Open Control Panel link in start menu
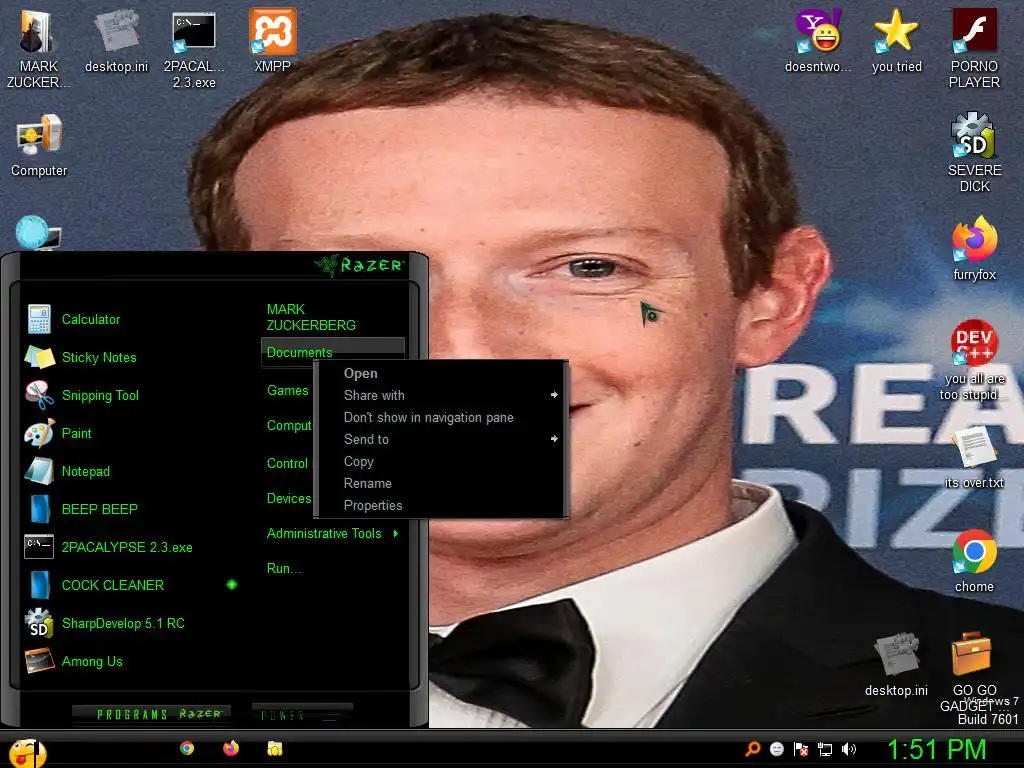This screenshot has width=1024, height=768. (x=287, y=463)
